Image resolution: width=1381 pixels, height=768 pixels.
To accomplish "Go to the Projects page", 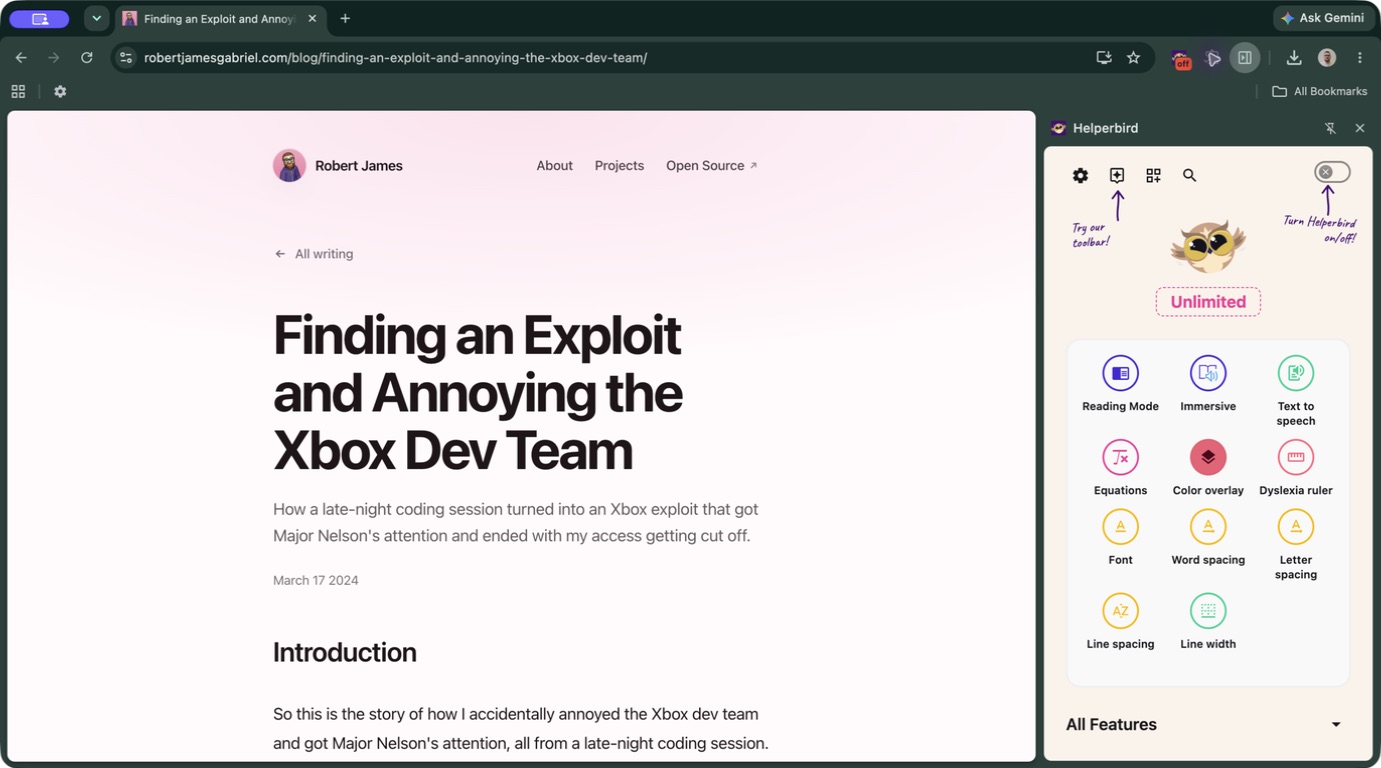I will 619,166.
